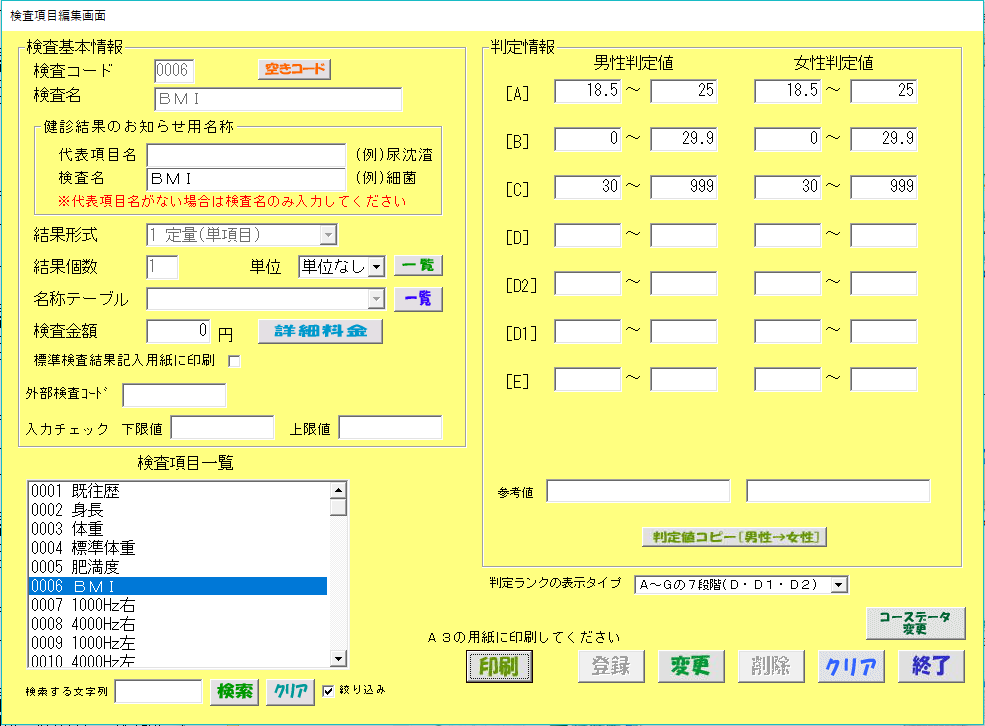Toggle 標準検査結果記入用紙に印刷 checkbox
Image resolution: width=985 pixels, height=726 pixels.
(x=235, y=360)
